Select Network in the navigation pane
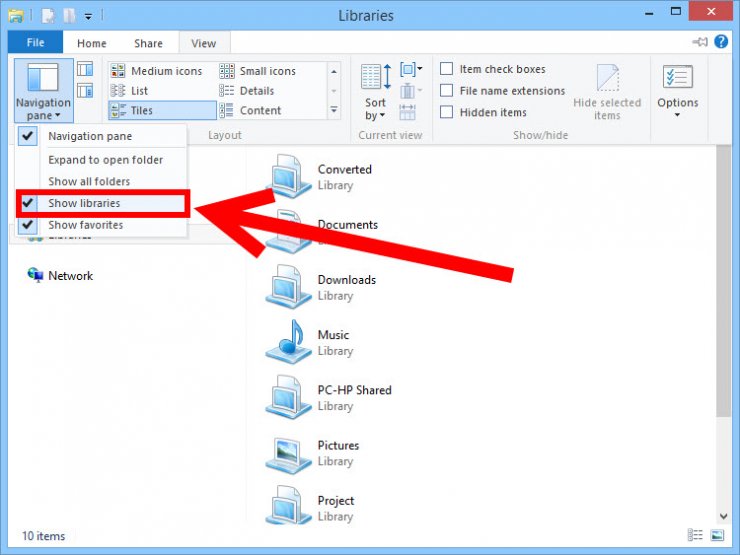Screen dimensions: 740x555 [x=60, y=276]
